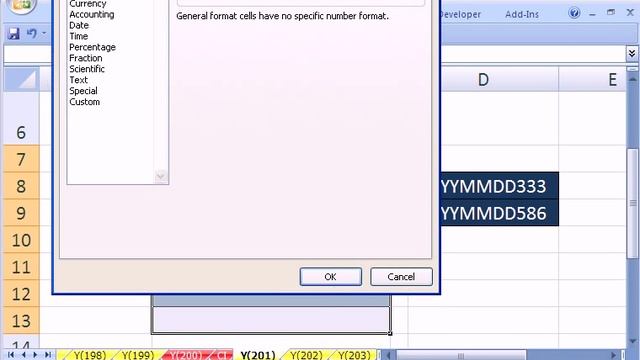Click the selected cell in row 13
Screen dimensions: 640x360
pos(271,320)
